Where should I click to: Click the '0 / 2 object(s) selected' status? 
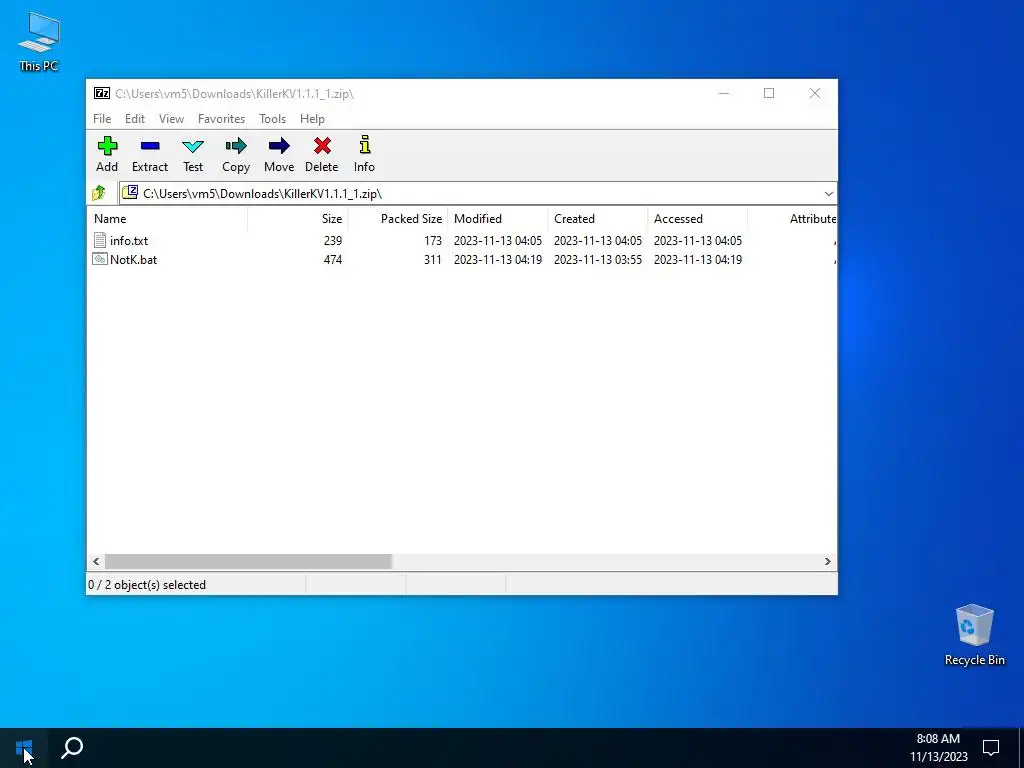pyautogui.click(x=147, y=584)
